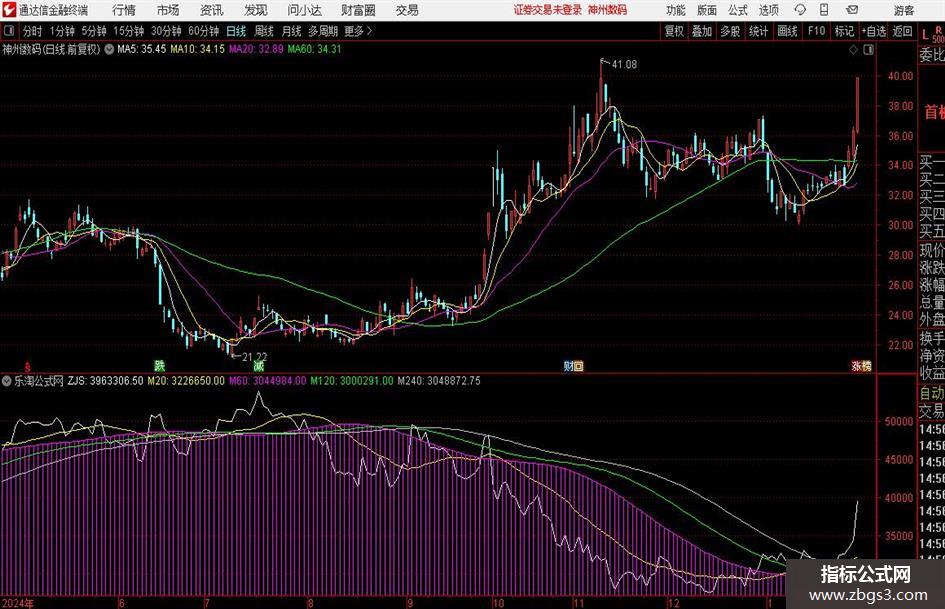The width and height of the screenshot is (945, 609).
Task: Open the 选项 menu
Action: 768,10
